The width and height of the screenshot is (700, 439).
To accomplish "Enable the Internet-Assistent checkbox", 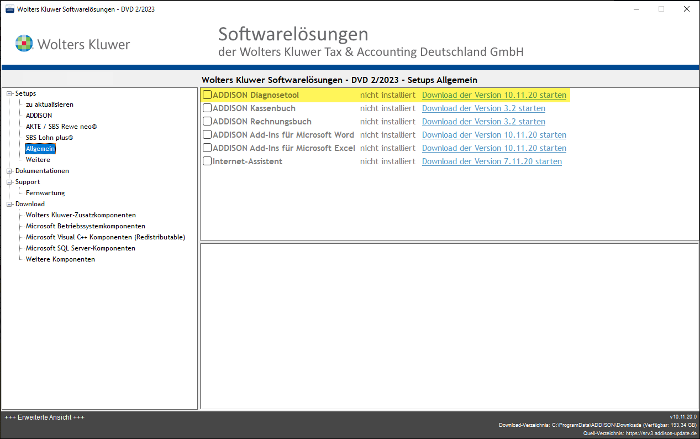I will click(x=207, y=161).
